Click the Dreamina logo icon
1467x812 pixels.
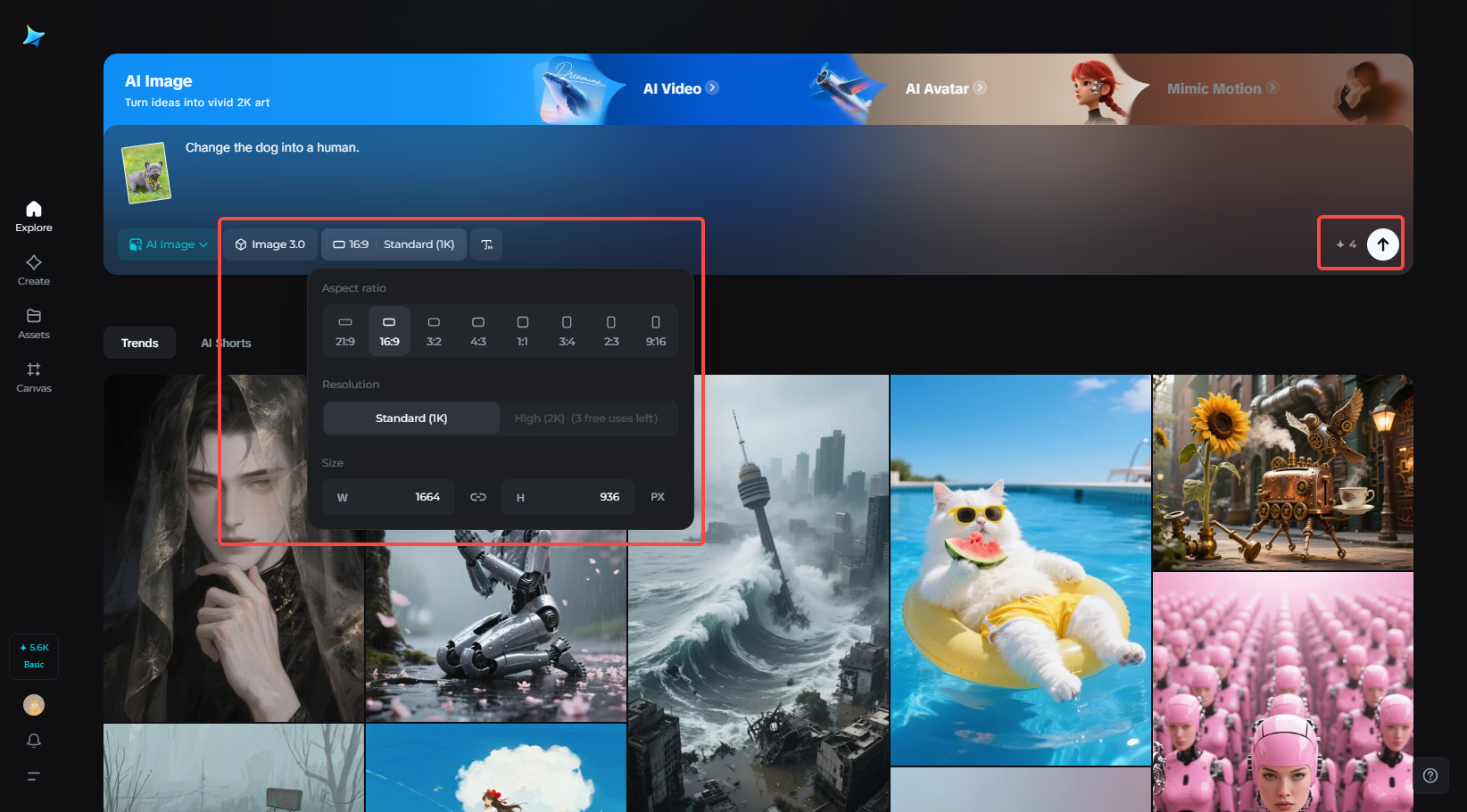[34, 36]
